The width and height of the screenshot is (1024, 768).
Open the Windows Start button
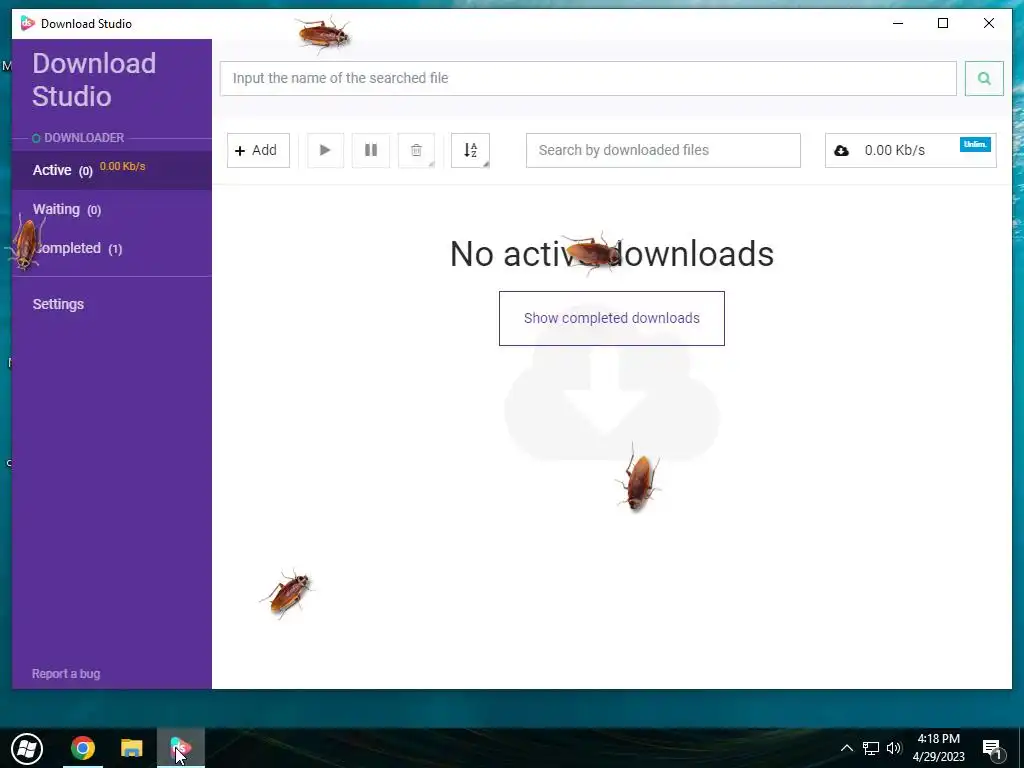27,748
